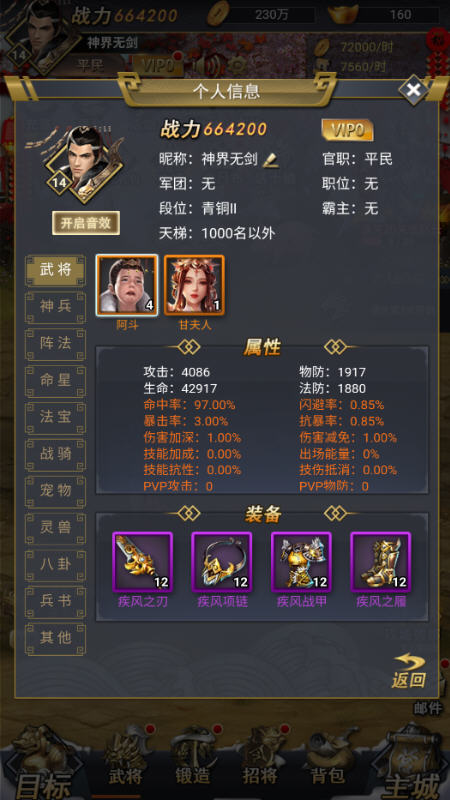Toggle the 开启音效 sound effects button
The width and height of the screenshot is (450, 800).
click(86, 223)
